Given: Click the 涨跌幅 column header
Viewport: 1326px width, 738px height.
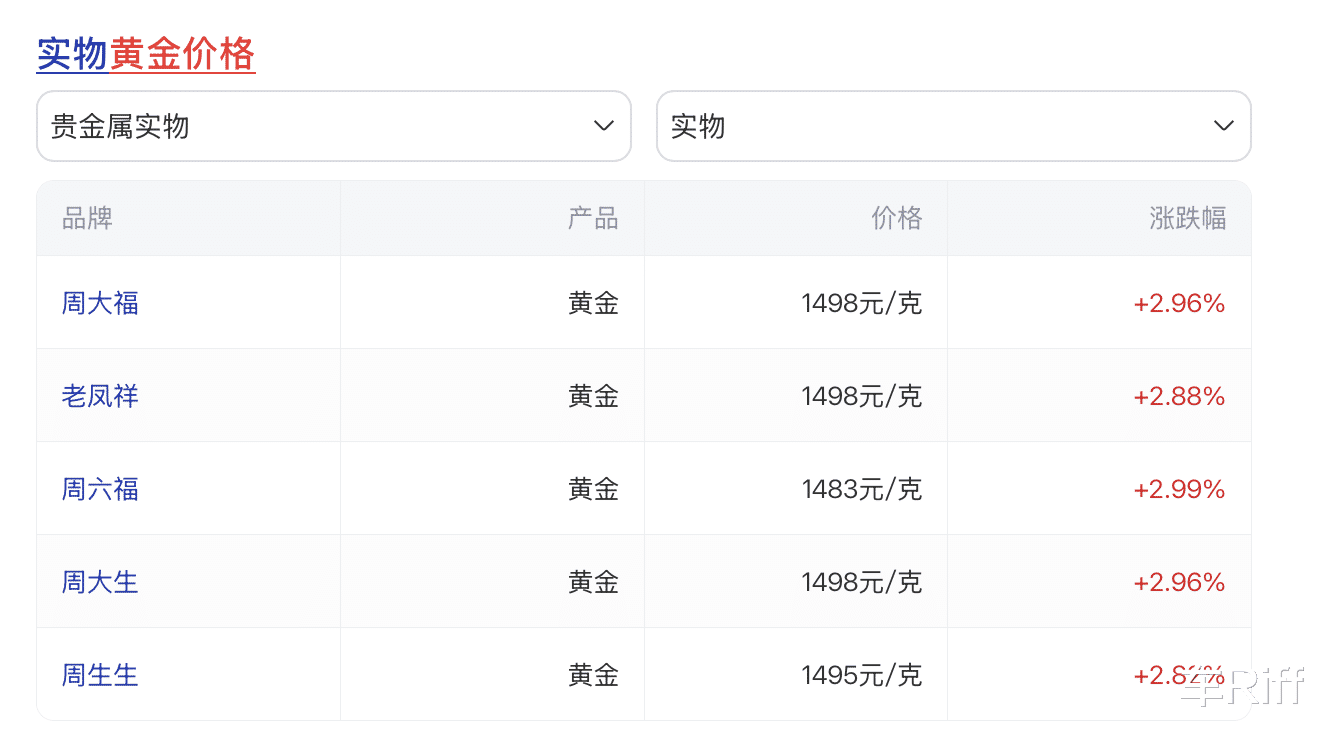Looking at the screenshot, I should pyautogui.click(x=1187, y=218).
